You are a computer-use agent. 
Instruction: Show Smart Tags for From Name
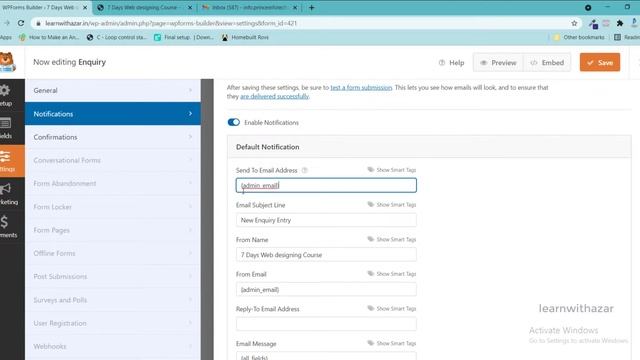pos(392,239)
